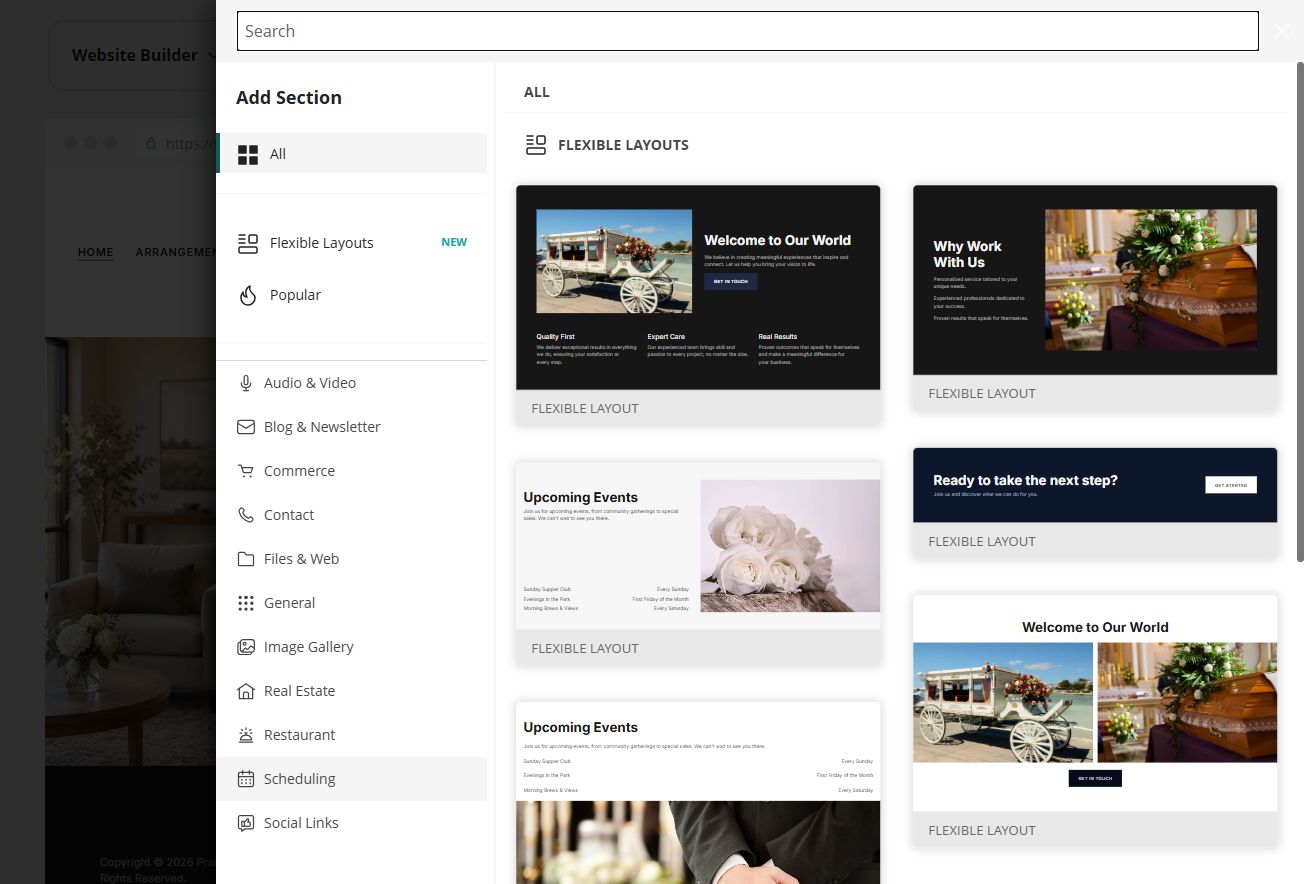
Task: Click the Popular flame icon
Action: [x=247, y=295]
